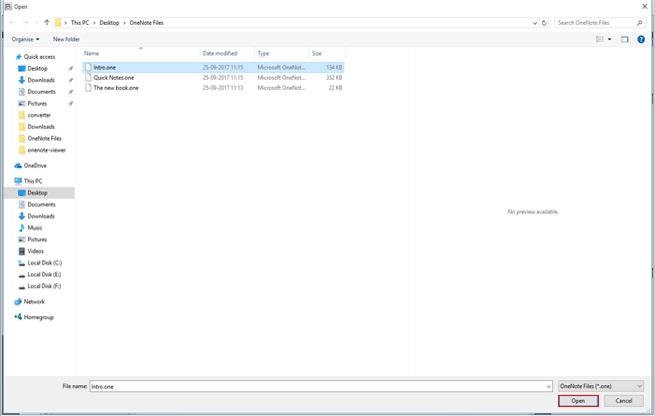
Task: Open the help question mark icon
Action: coord(641,39)
